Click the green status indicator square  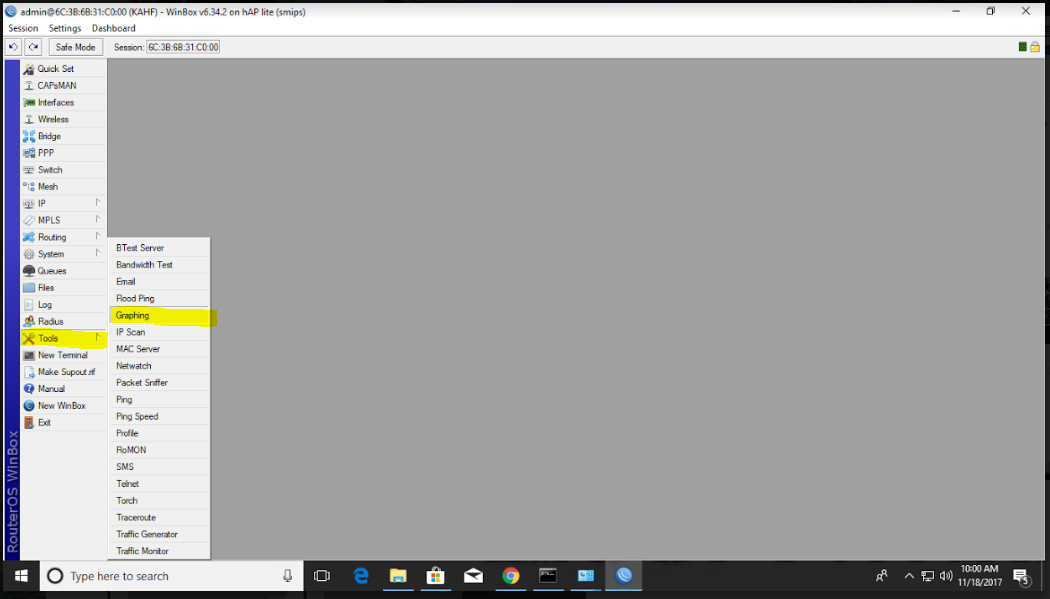(x=1023, y=47)
